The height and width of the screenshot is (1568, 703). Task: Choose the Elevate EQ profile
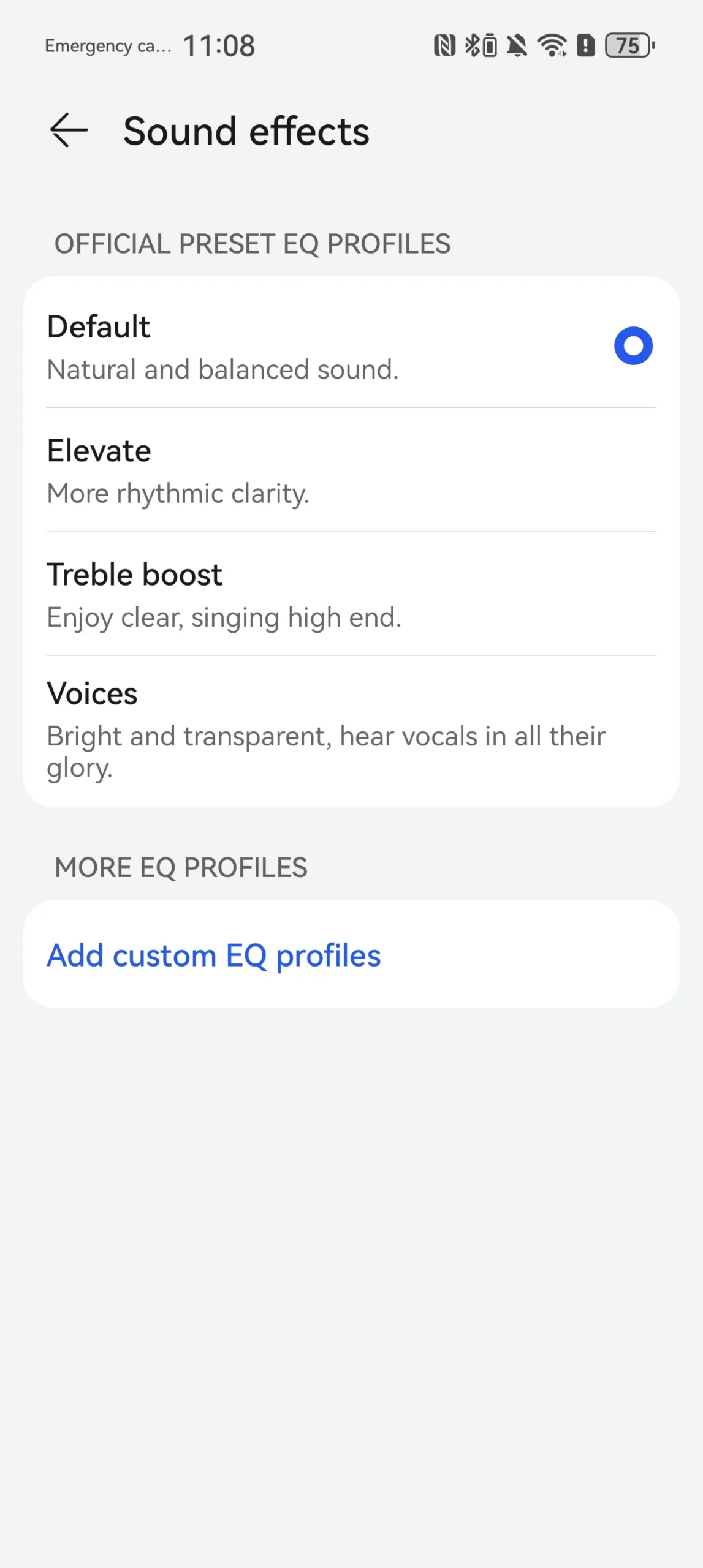[x=99, y=451]
